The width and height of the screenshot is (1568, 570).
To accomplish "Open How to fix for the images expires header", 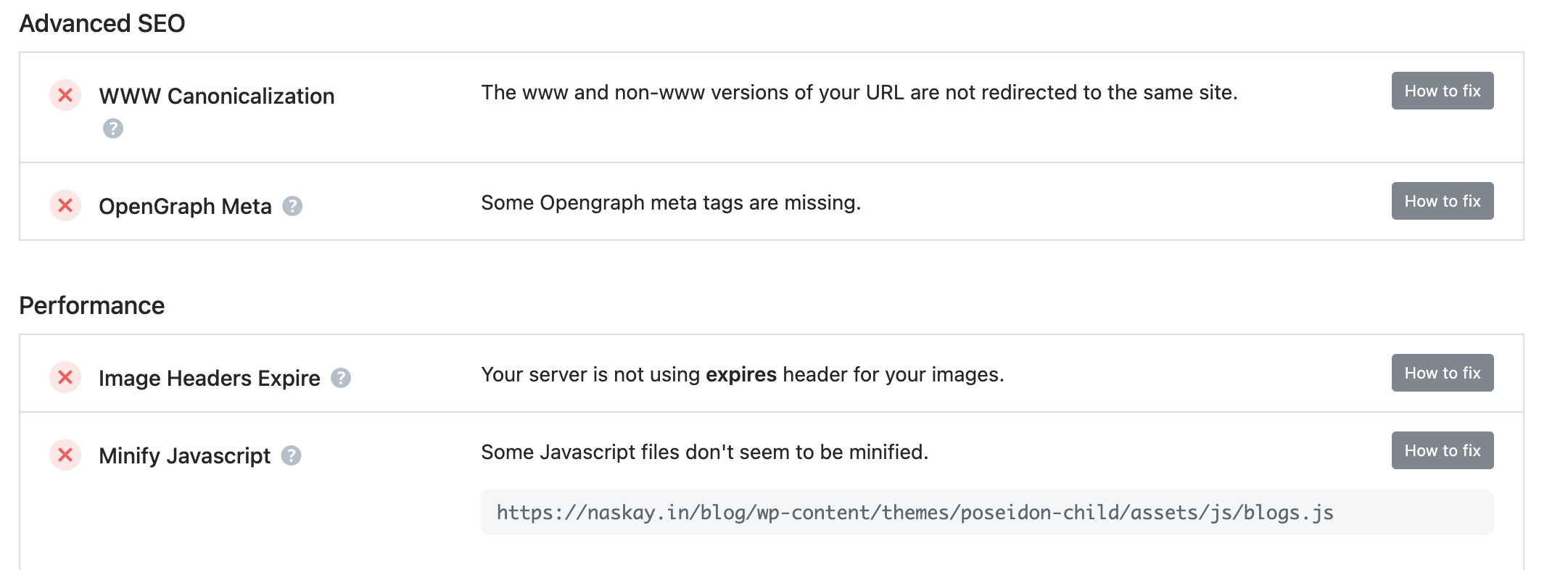I will (1442, 373).
